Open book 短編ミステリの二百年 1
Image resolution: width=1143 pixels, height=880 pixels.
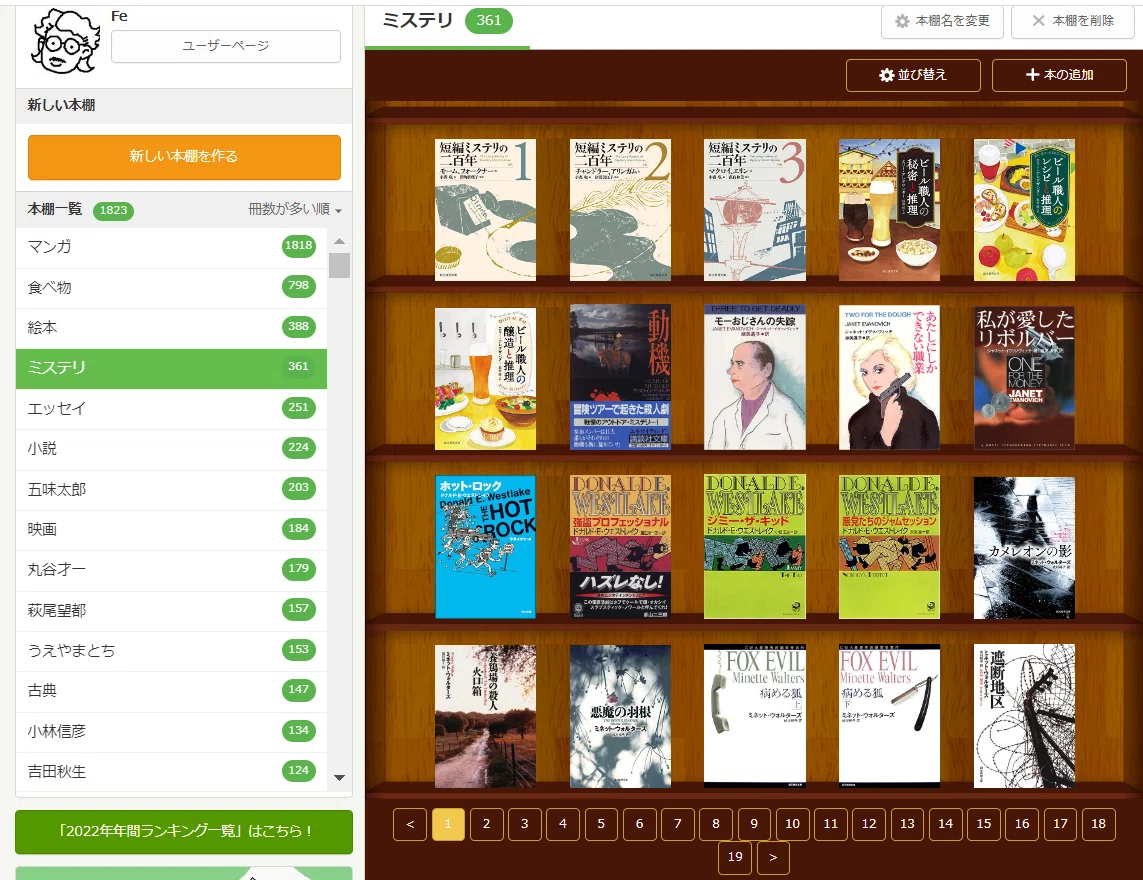pyautogui.click(x=485, y=210)
